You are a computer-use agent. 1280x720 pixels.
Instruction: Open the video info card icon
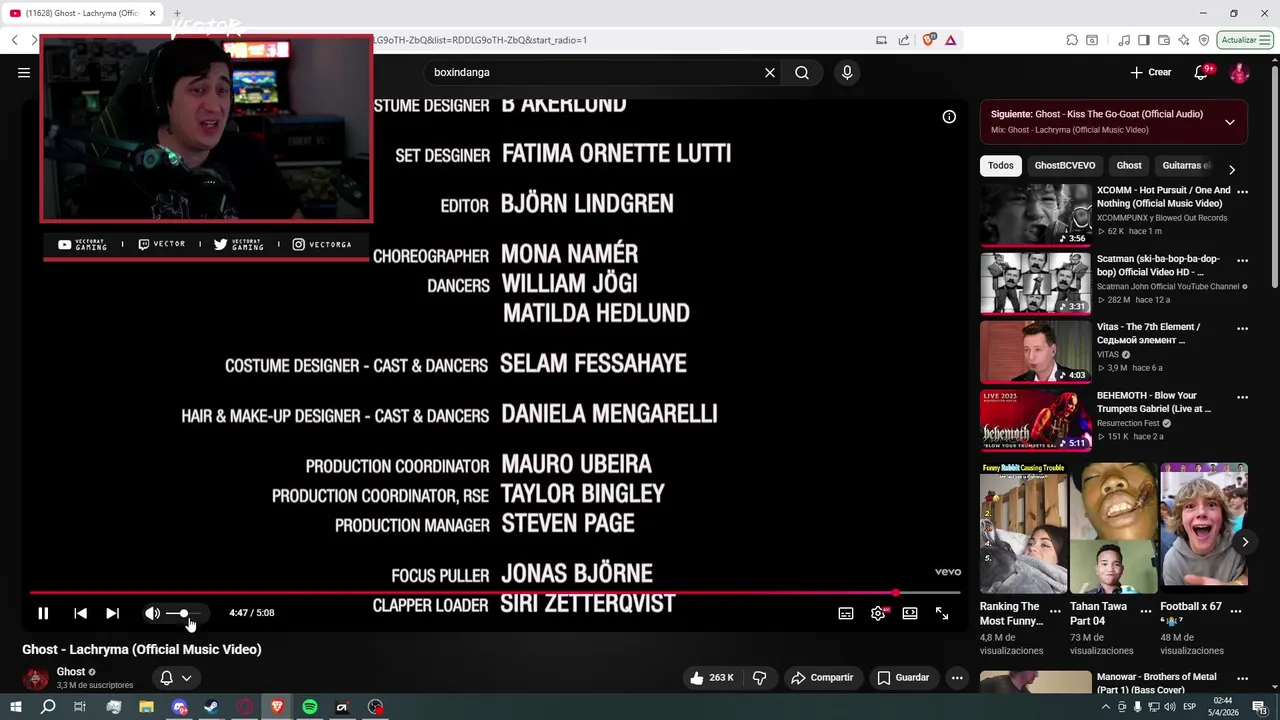coord(949,117)
